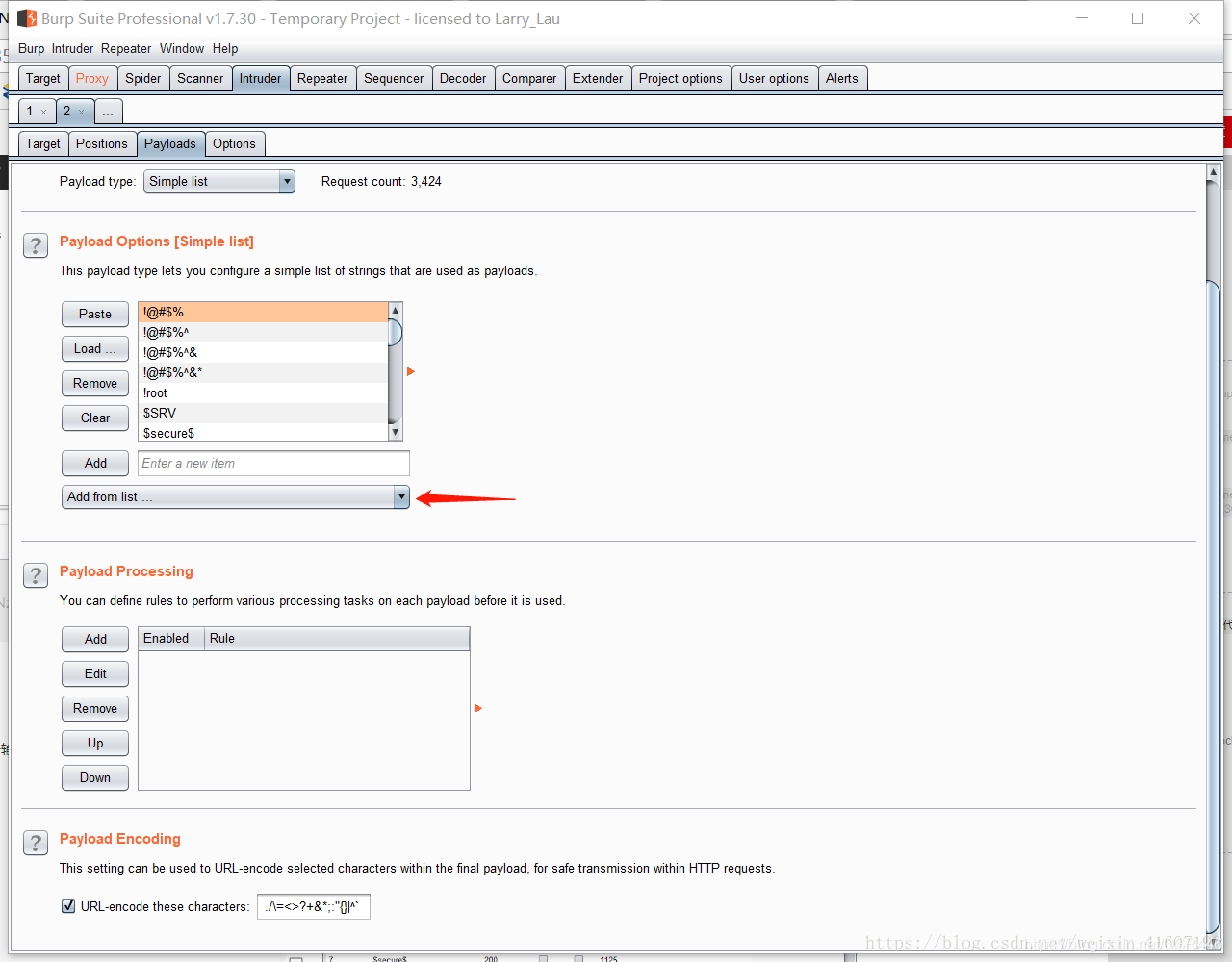Screen dimensions: 1232x962
Task: Open Payload Processing help question icon
Action: coord(36,575)
